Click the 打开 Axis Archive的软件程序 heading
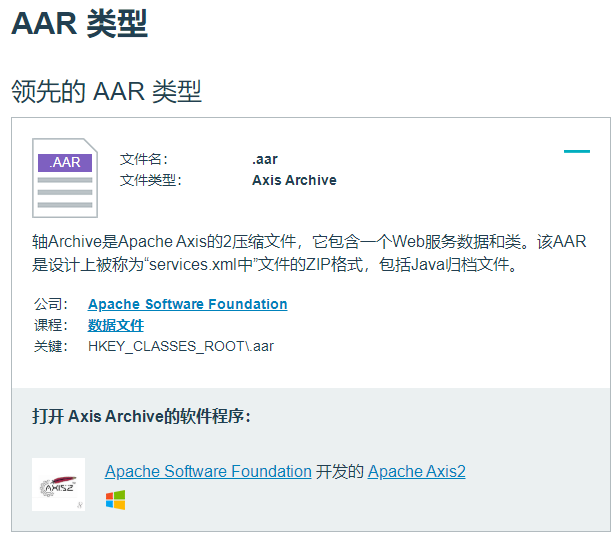The image size is (614, 535). coord(141,416)
